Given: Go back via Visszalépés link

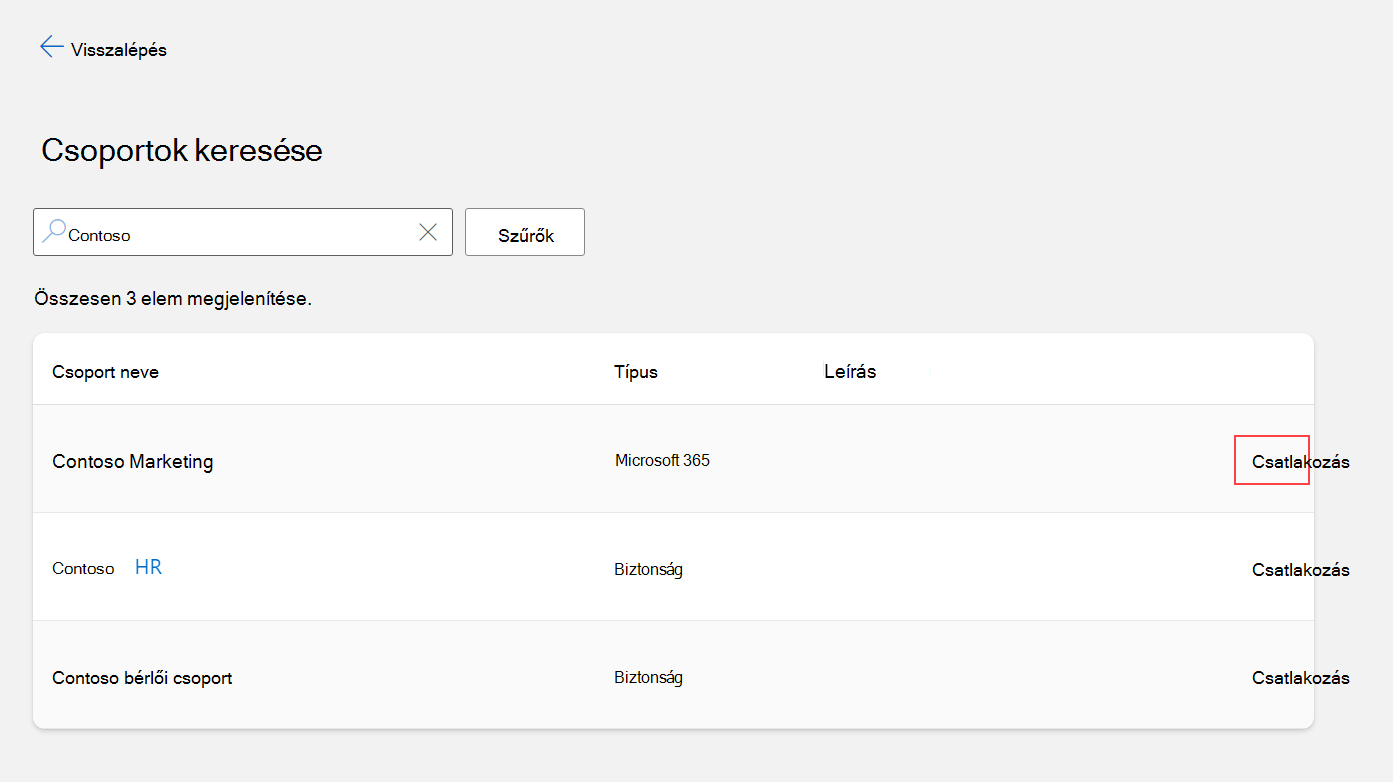Looking at the screenshot, I should [x=119, y=49].
